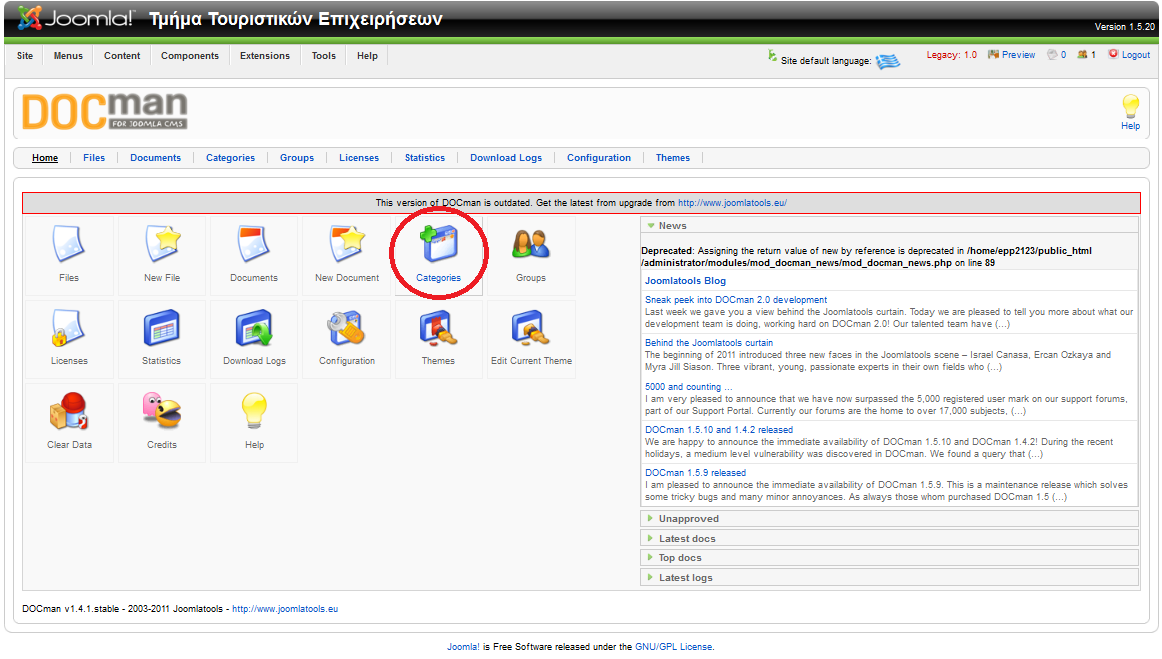Open the Site menu
Viewport: 1162px width, 659px height.
[25, 56]
